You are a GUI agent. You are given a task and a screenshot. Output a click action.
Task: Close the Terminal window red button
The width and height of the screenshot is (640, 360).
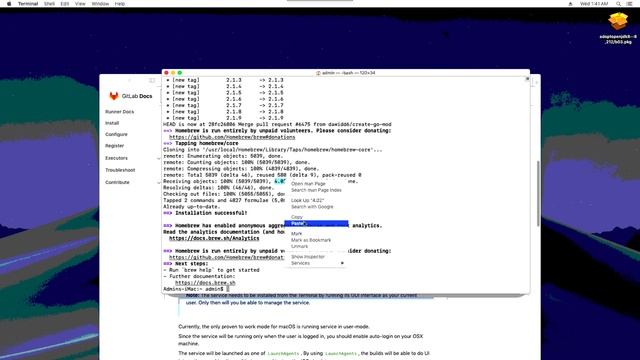point(166,73)
